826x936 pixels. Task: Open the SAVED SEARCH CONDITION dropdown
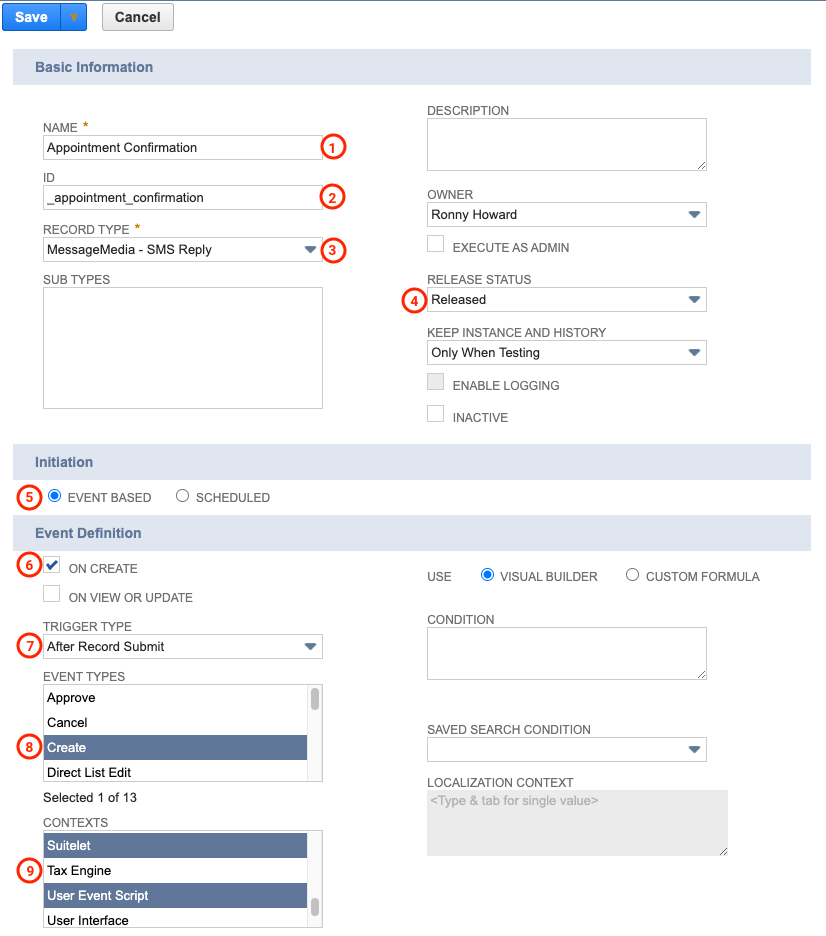pos(695,749)
